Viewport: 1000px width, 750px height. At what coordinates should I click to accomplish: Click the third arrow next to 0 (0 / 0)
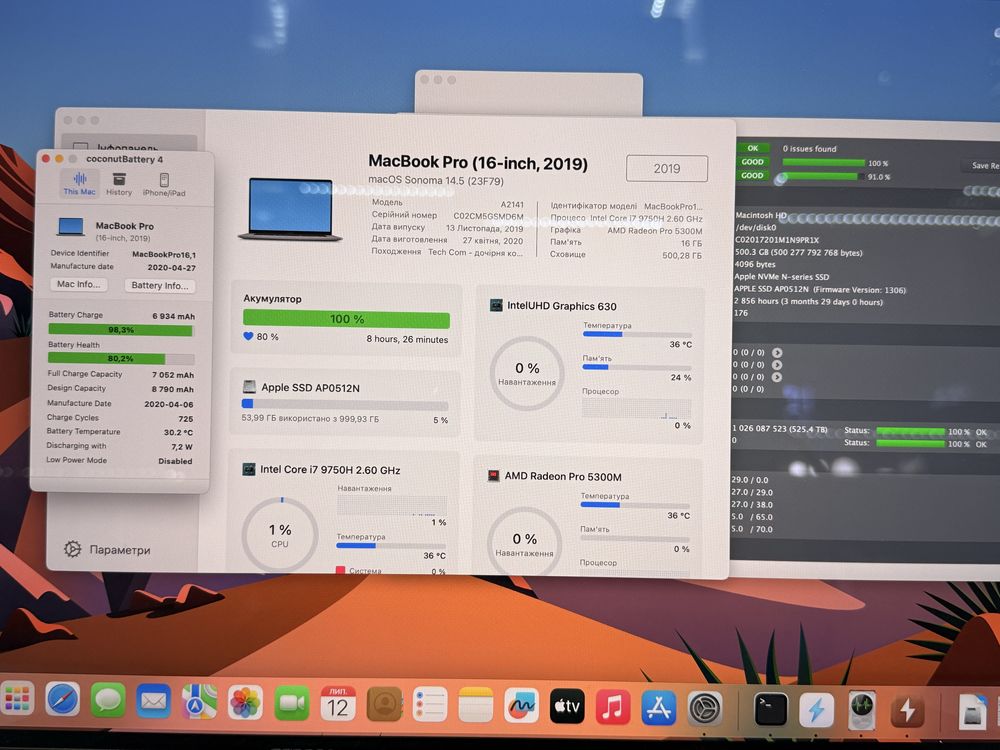click(x=777, y=377)
